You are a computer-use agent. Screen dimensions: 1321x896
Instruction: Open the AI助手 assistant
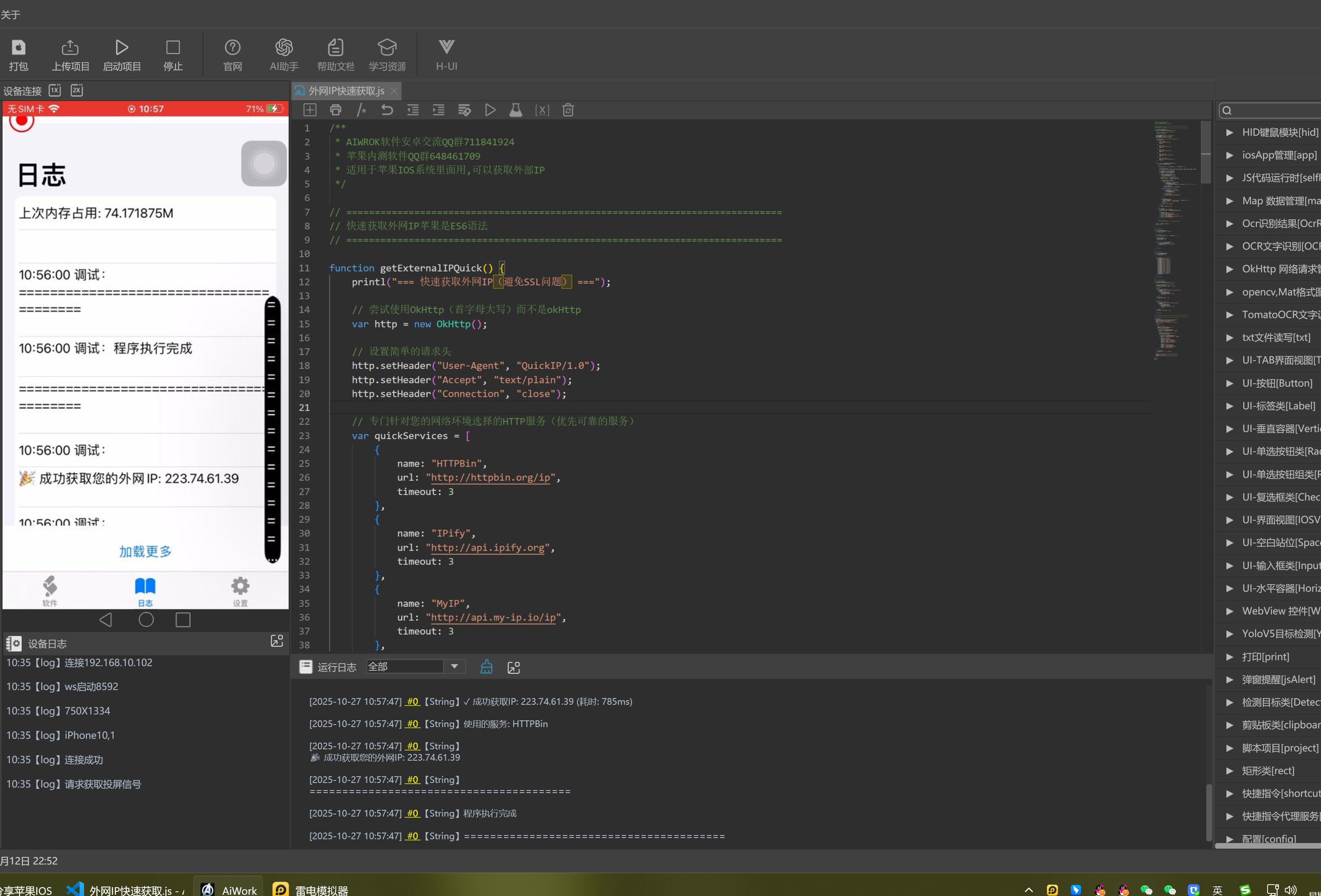coord(284,48)
